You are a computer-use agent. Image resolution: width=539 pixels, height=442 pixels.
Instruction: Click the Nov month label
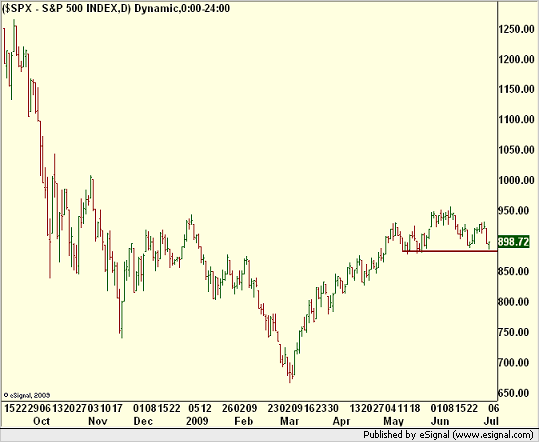(x=98, y=421)
